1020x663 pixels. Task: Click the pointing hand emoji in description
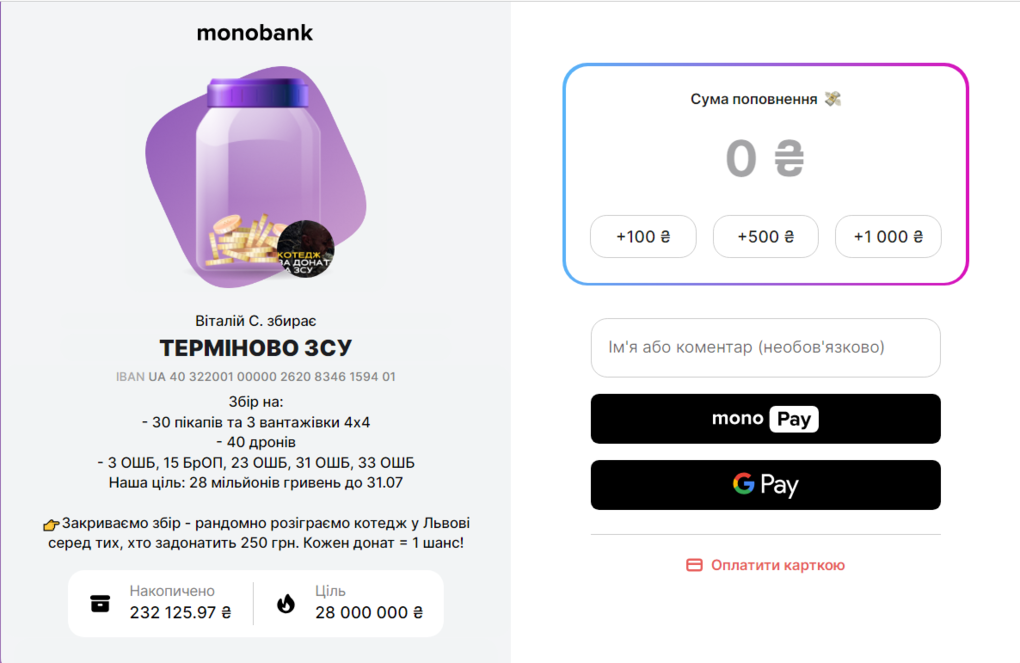pyautogui.click(x=51, y=524)
